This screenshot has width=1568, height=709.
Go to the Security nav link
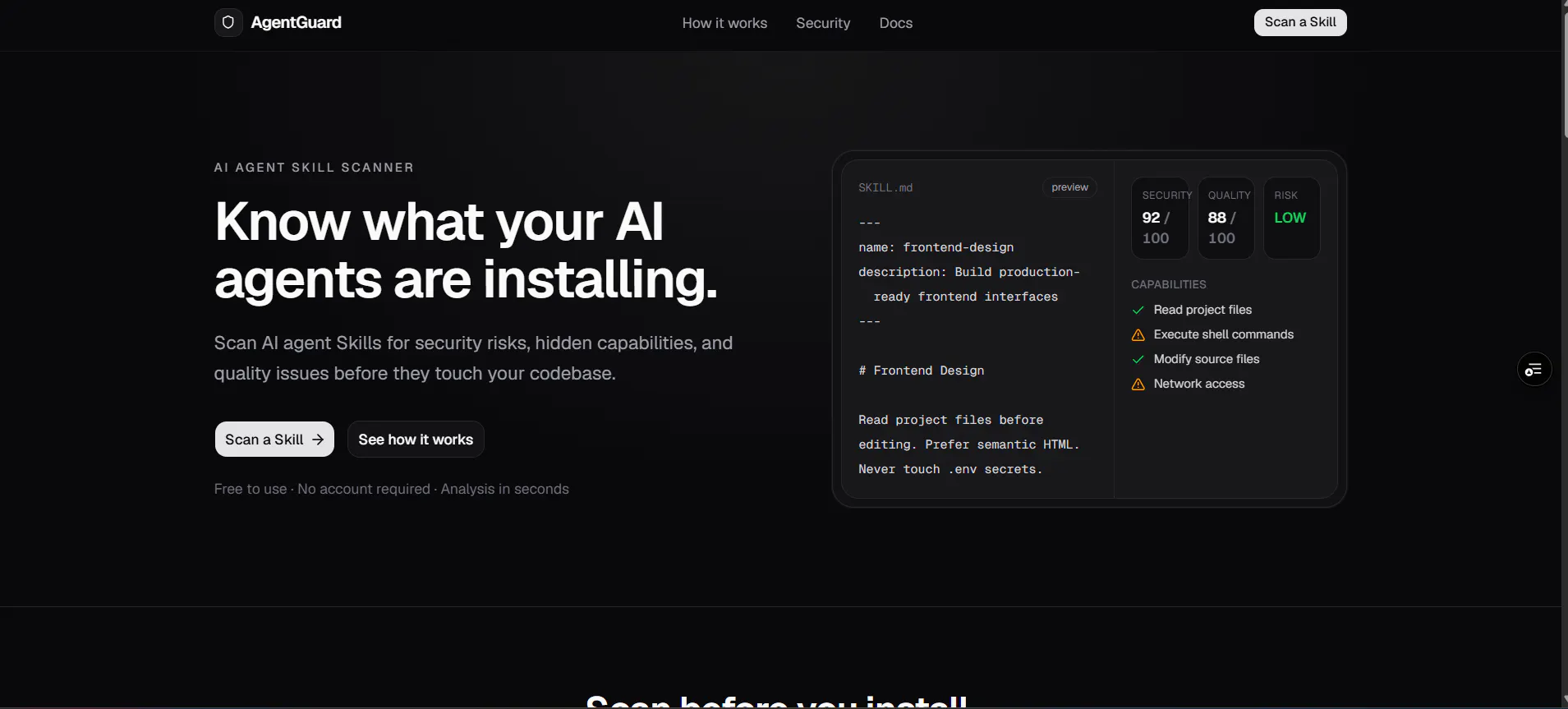823,23
